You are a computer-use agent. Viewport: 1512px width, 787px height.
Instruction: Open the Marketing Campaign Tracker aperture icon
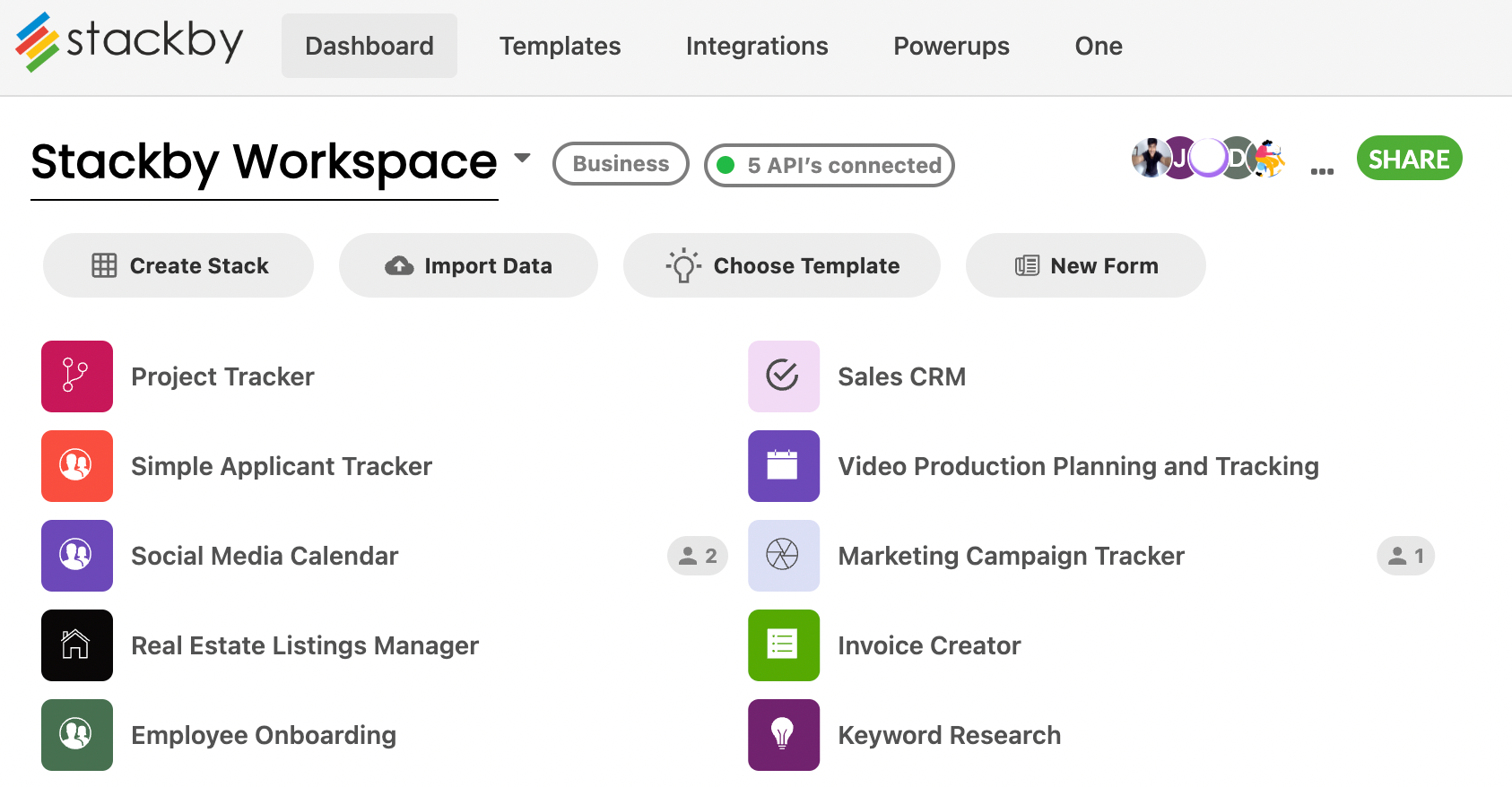pos(784,556)
